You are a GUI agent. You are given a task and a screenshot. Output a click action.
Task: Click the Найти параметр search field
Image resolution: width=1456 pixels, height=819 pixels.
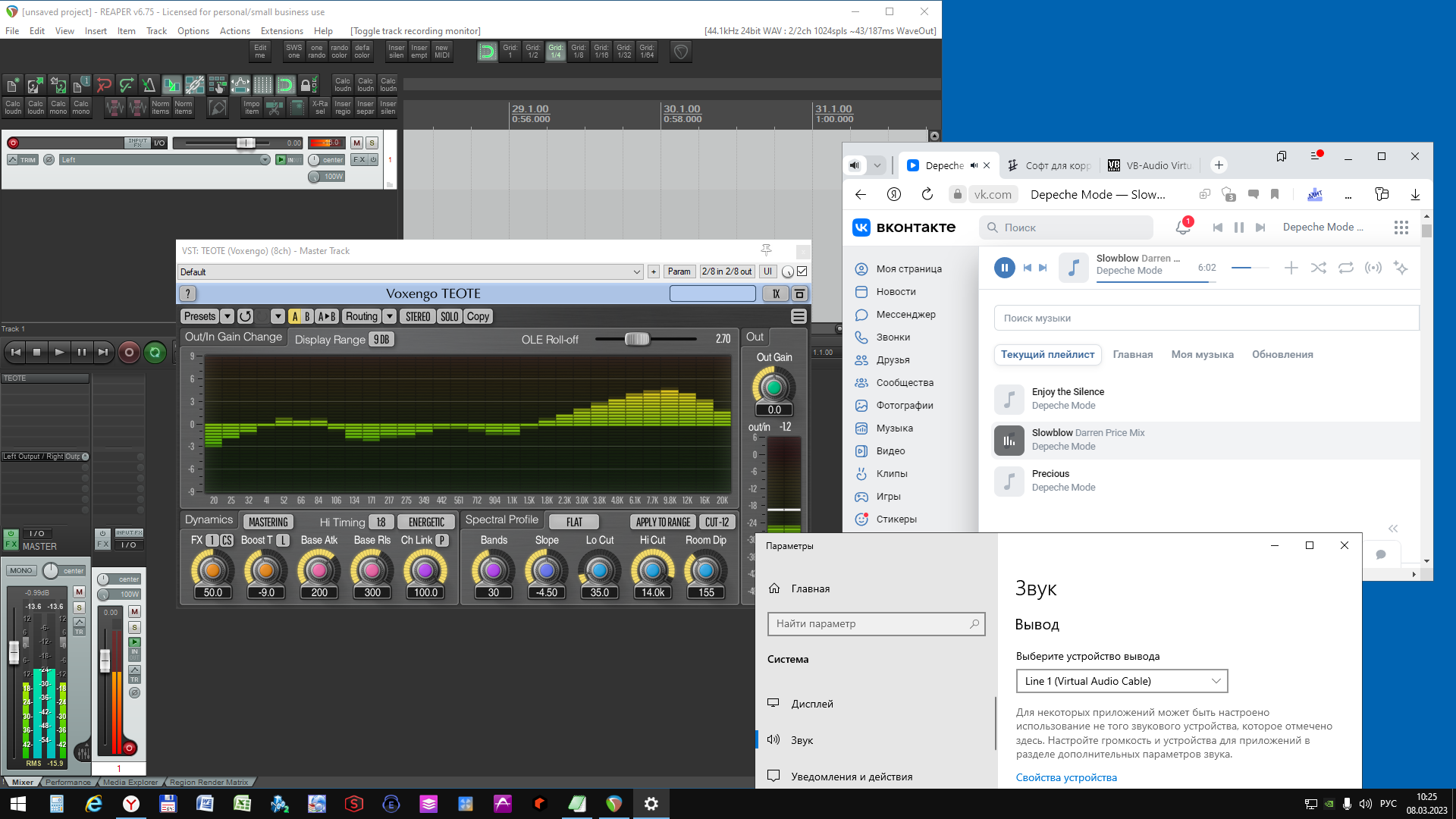click(x=876, y=623)
